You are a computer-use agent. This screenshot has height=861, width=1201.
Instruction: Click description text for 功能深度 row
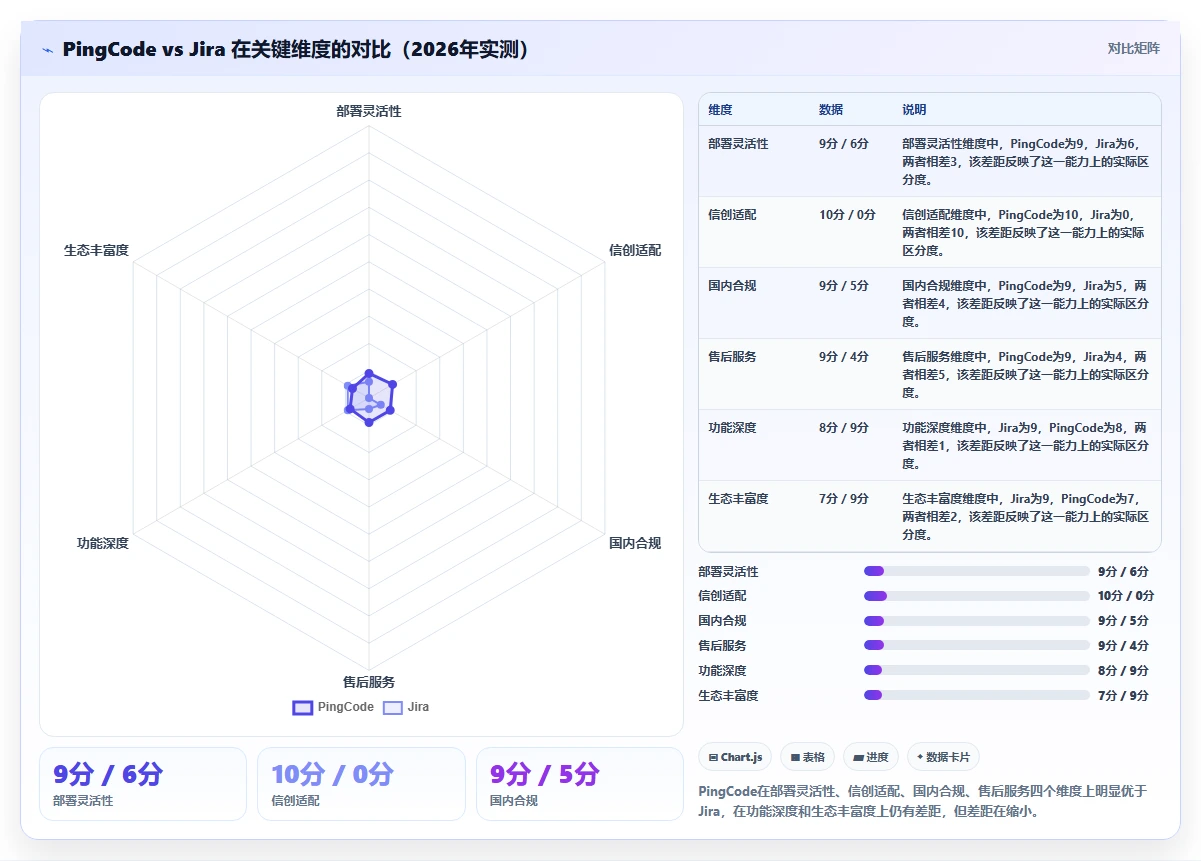1025,446
